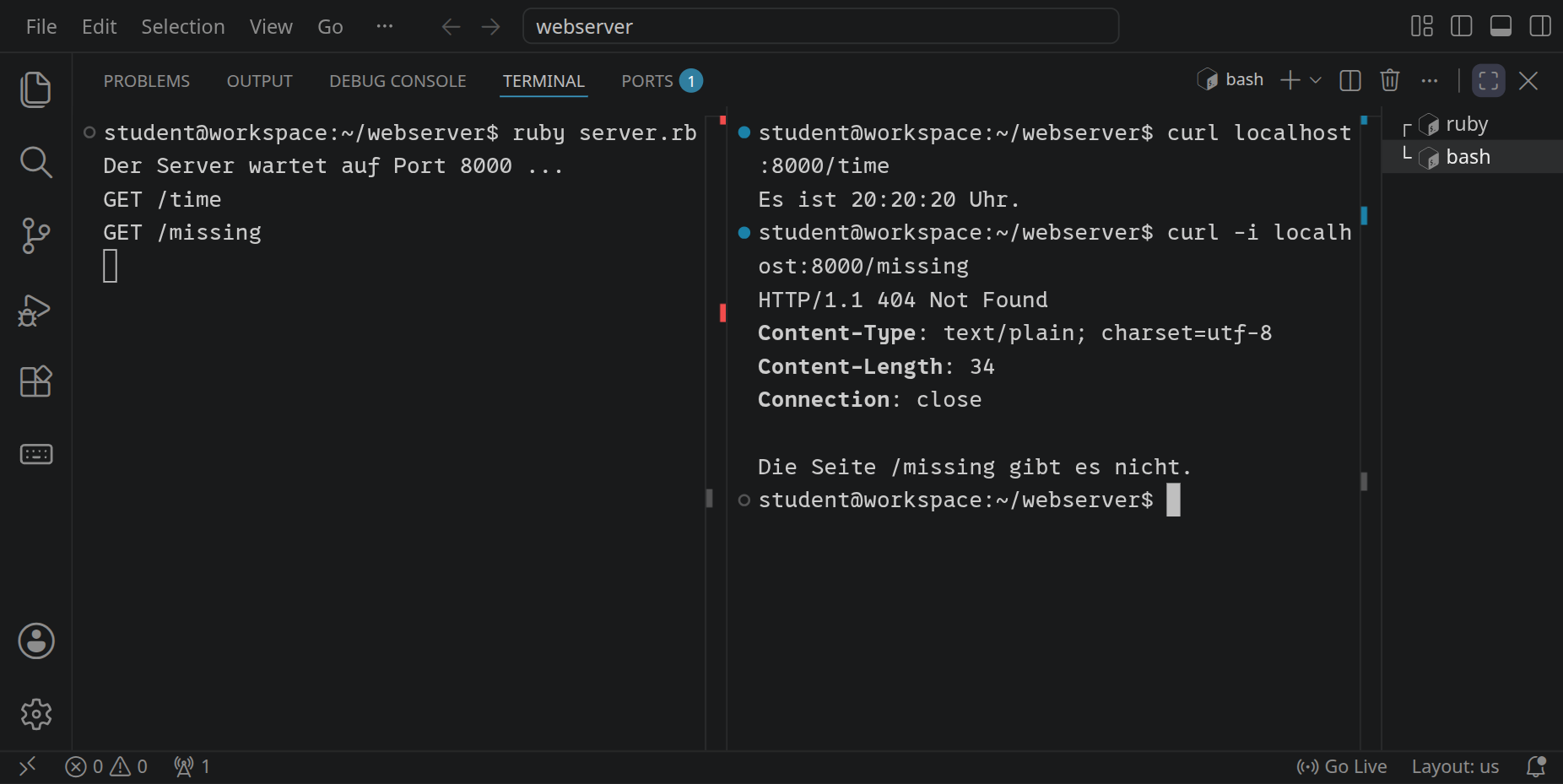Open the Manage gear icon

(36, 714)
